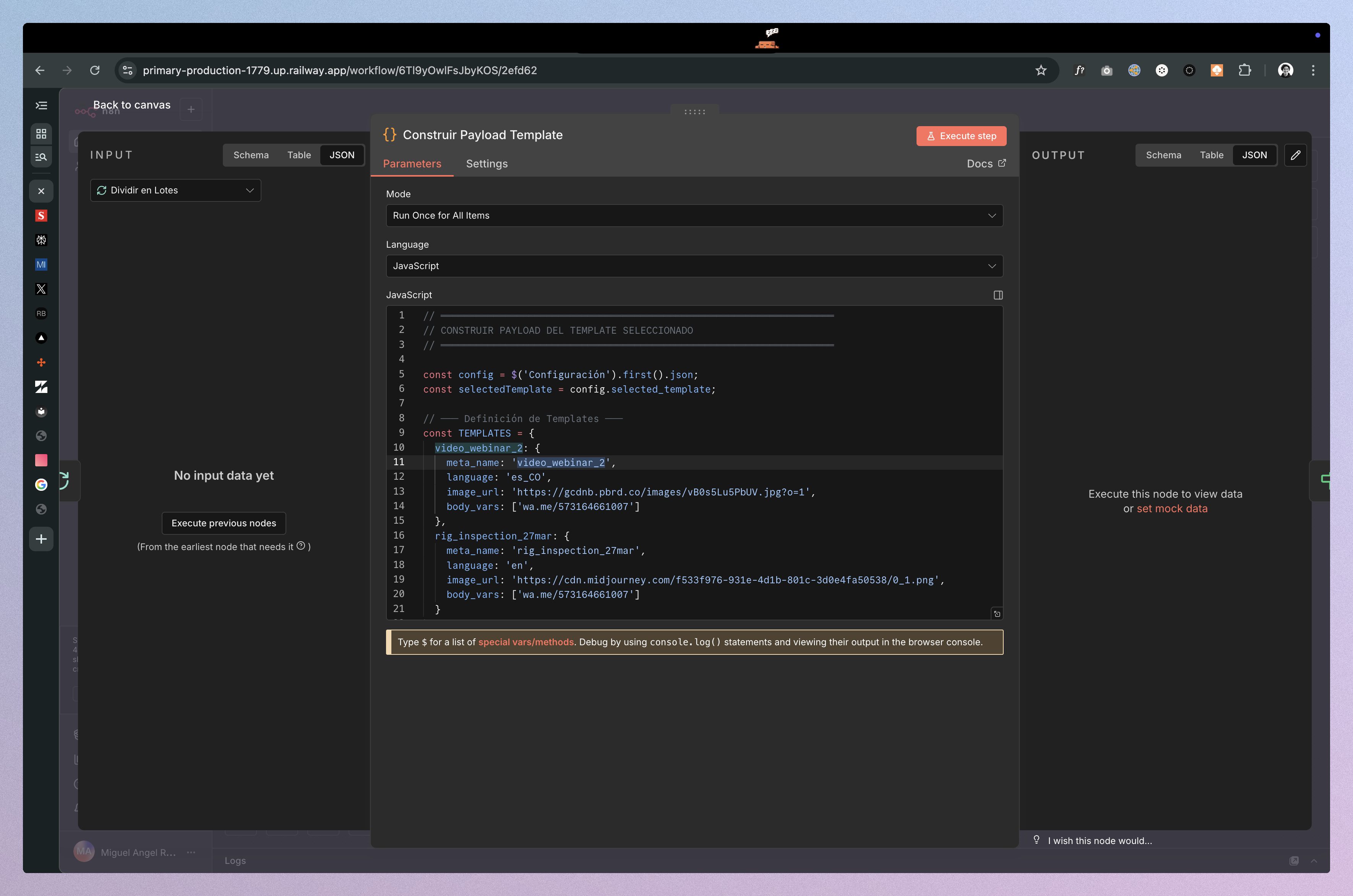Select the X (Twitter) icon in the sidebar
This screenshot has height=896, width=1353.
click(x=41, y=289)
